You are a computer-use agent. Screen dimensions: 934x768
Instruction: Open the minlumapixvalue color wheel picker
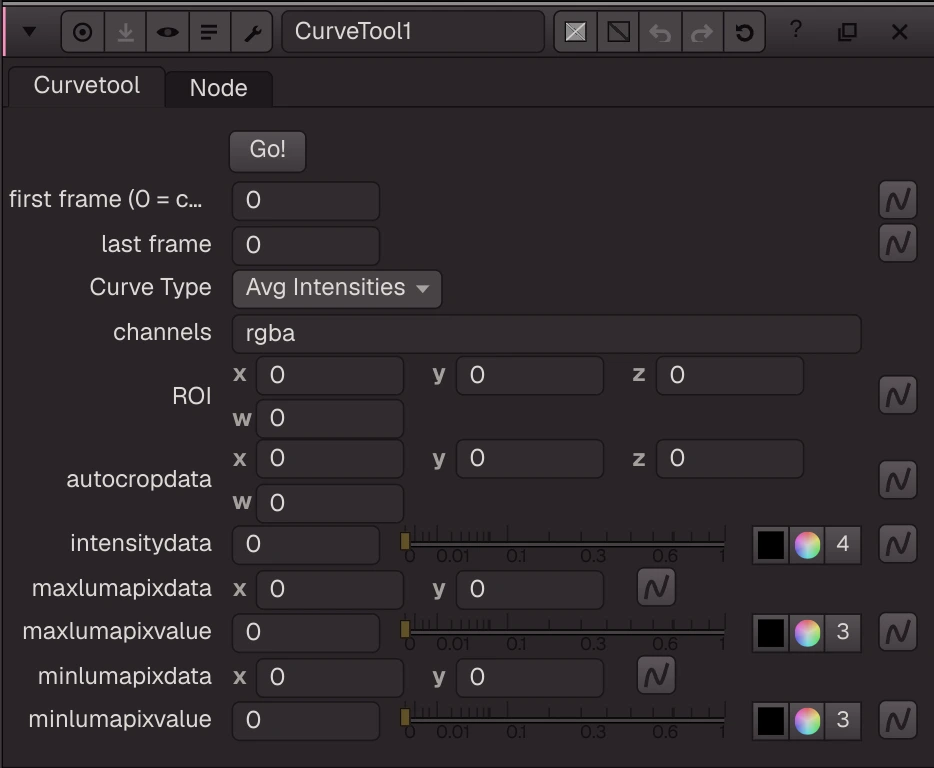click(807, 721)
